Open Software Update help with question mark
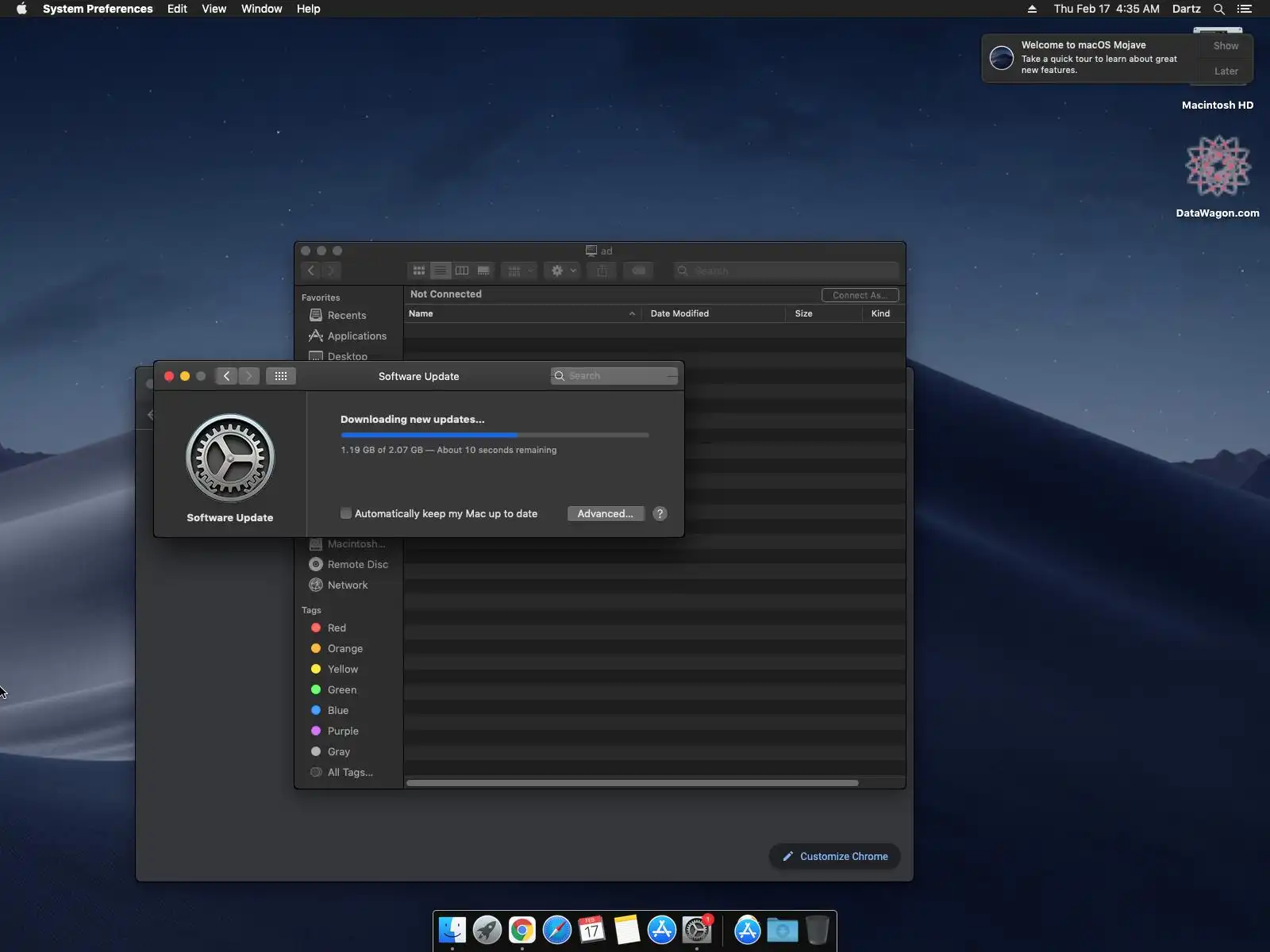 (660, 514)
